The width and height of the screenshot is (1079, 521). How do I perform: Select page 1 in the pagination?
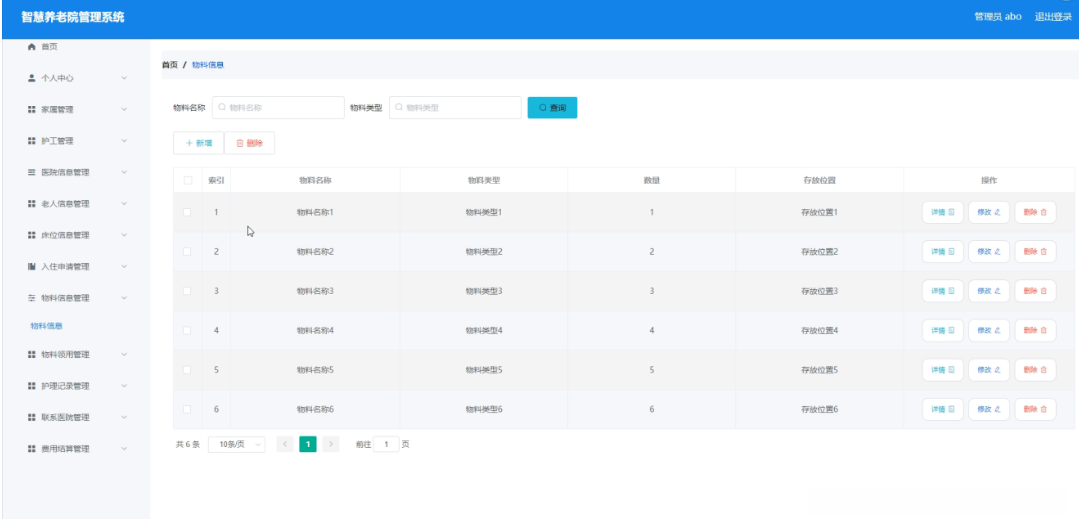[x=308, y=445]
